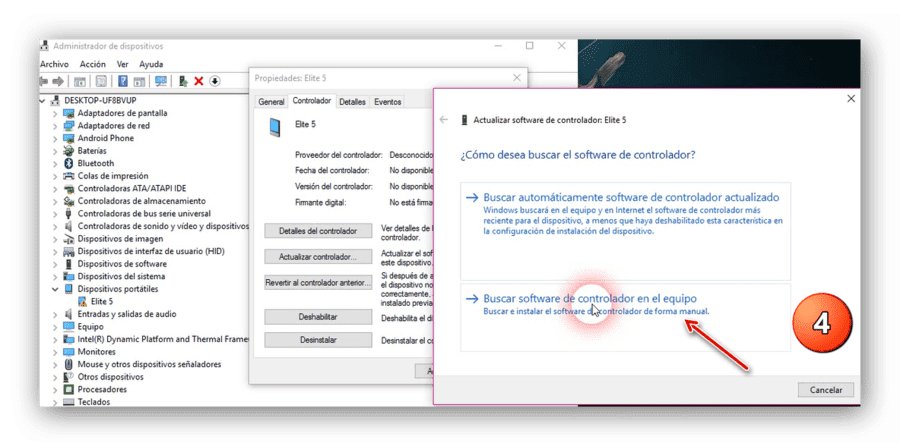
Task: Click the Baterías category icon
Action: [69, 151]
